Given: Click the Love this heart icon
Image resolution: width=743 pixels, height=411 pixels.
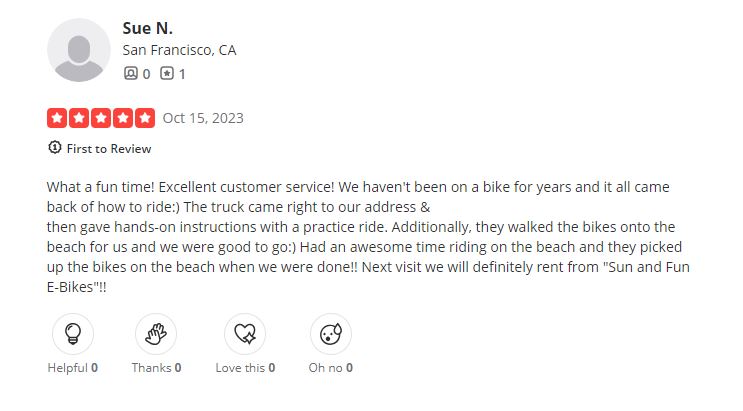Looking at the screenshot, I should click(x=245, y=334).
